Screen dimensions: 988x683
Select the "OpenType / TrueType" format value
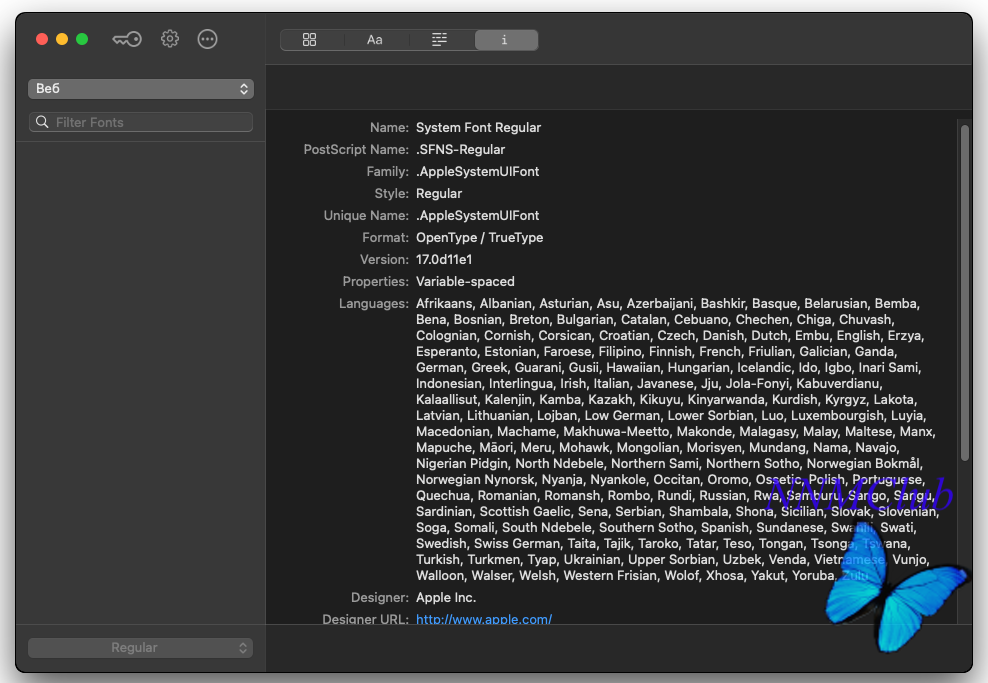point(480,238)
